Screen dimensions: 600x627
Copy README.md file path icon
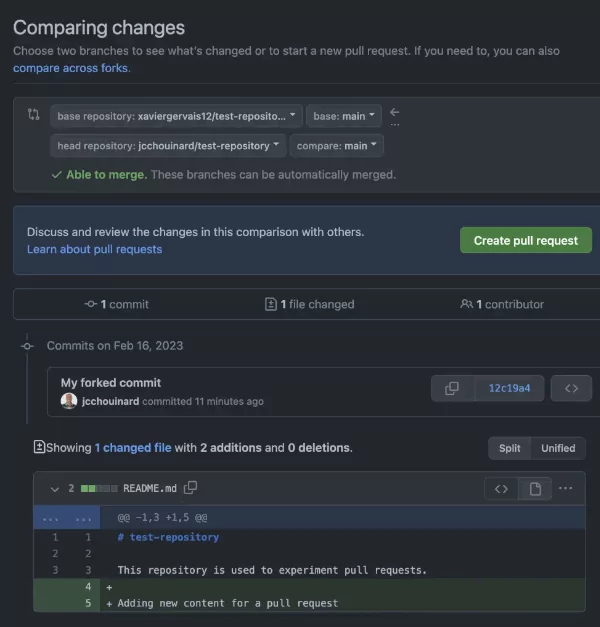point(191,488)
